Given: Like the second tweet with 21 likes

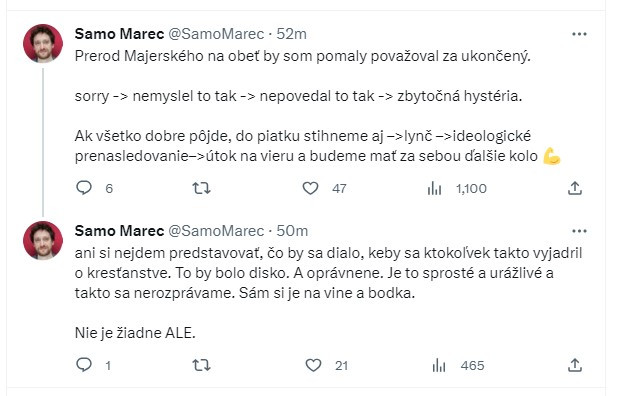Looking at the screenshot, I should [314, 365].
